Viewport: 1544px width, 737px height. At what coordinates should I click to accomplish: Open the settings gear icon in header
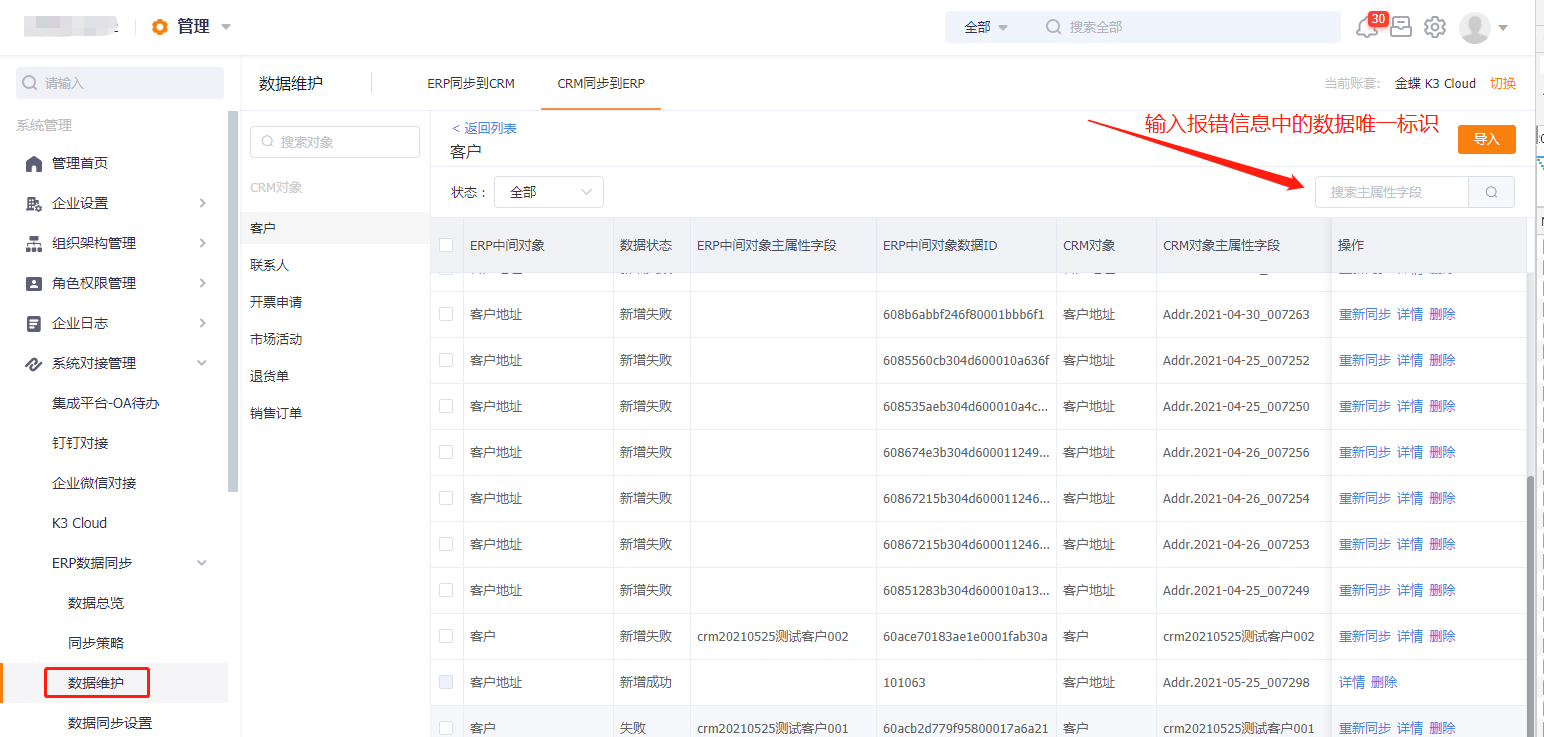[x=1435, y=27]
